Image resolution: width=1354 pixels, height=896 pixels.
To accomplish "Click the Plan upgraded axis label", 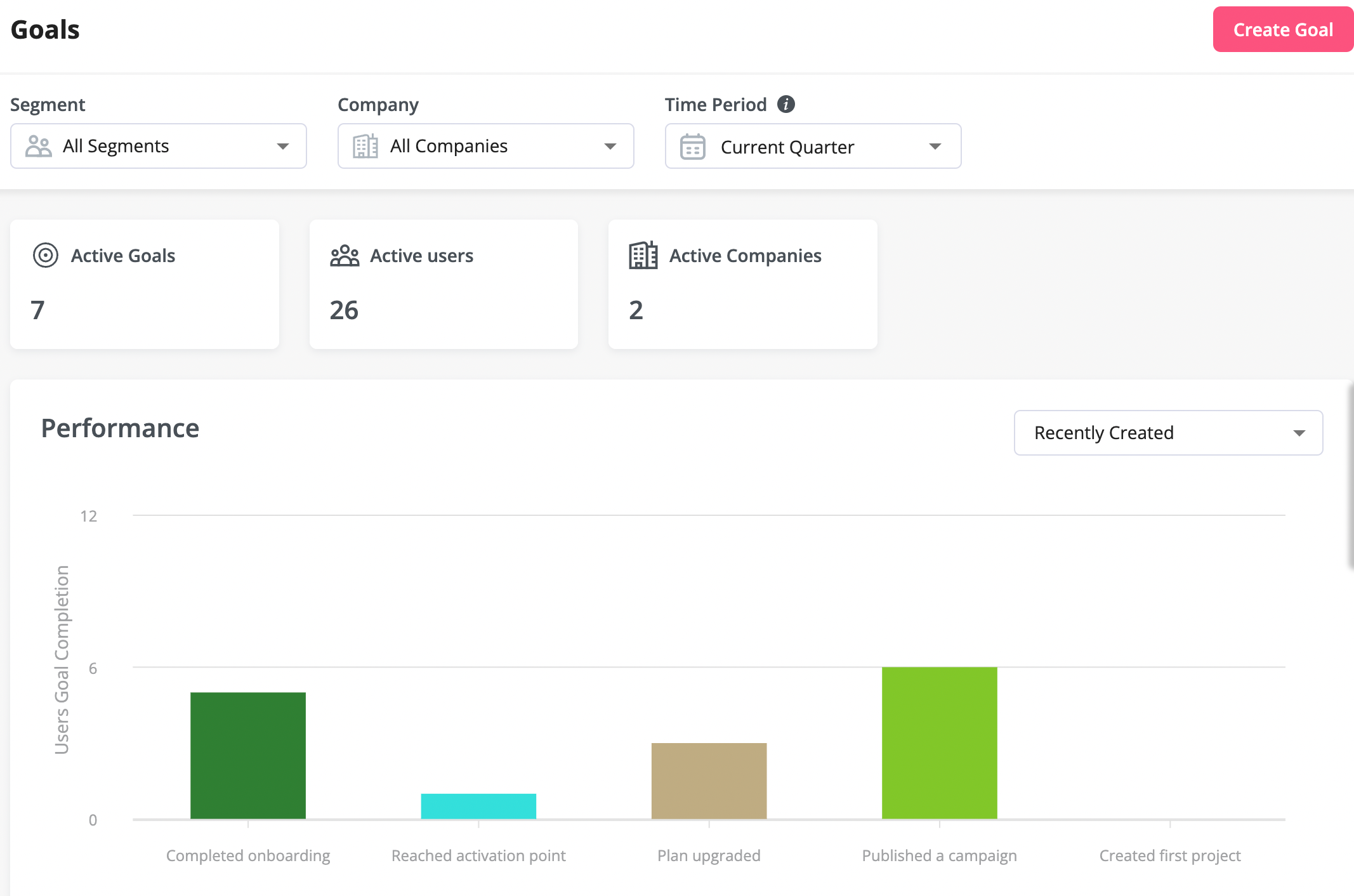I will pyautogui.click(x=709, y=855).
